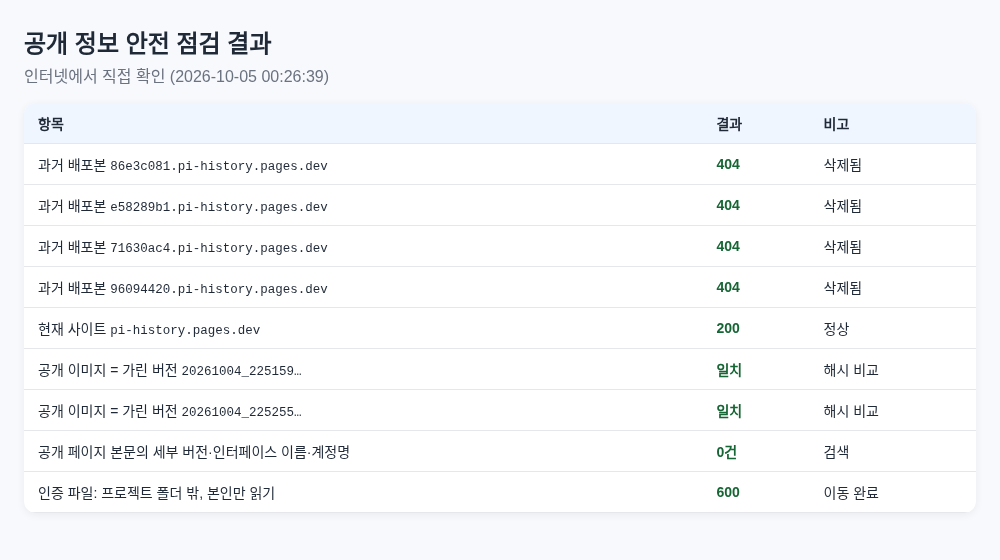Viewport: 1000px width, 560px height.
Task: Click 삭제됨 note in the e58289b1 row
Action: pyautogui.click(x=842, y=205)
